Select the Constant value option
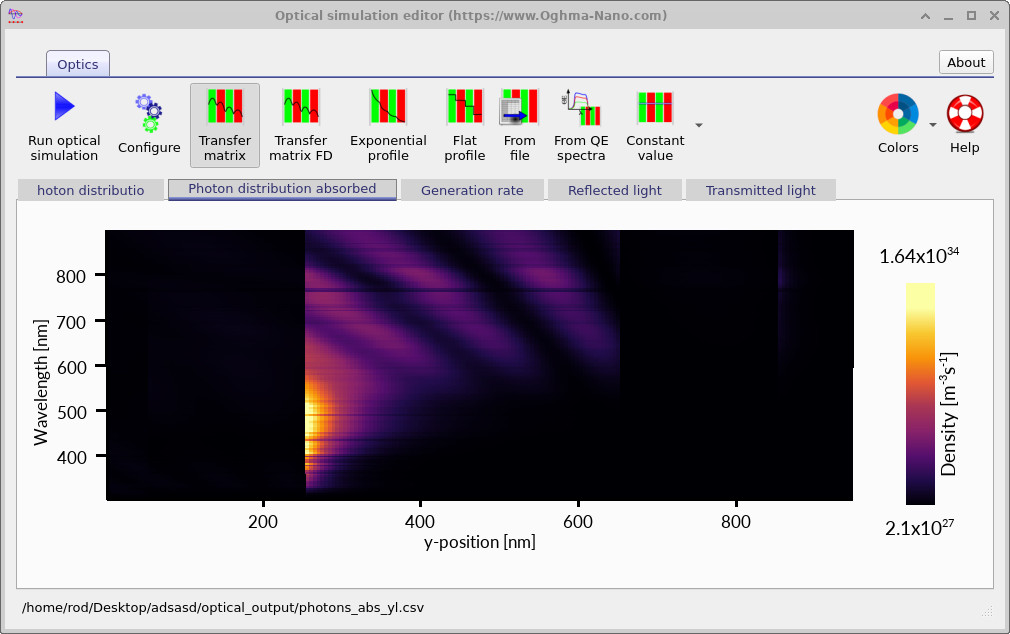The width and height of the screenshot is (1010, 634). point(655,126)
